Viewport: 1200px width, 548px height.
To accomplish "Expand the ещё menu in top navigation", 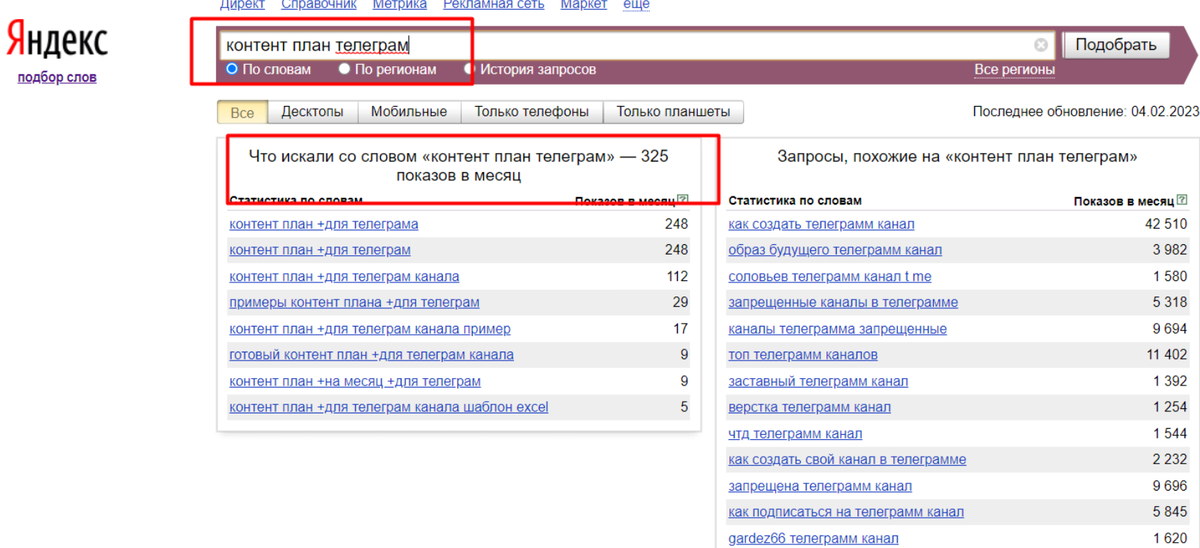I will point(636,5).
